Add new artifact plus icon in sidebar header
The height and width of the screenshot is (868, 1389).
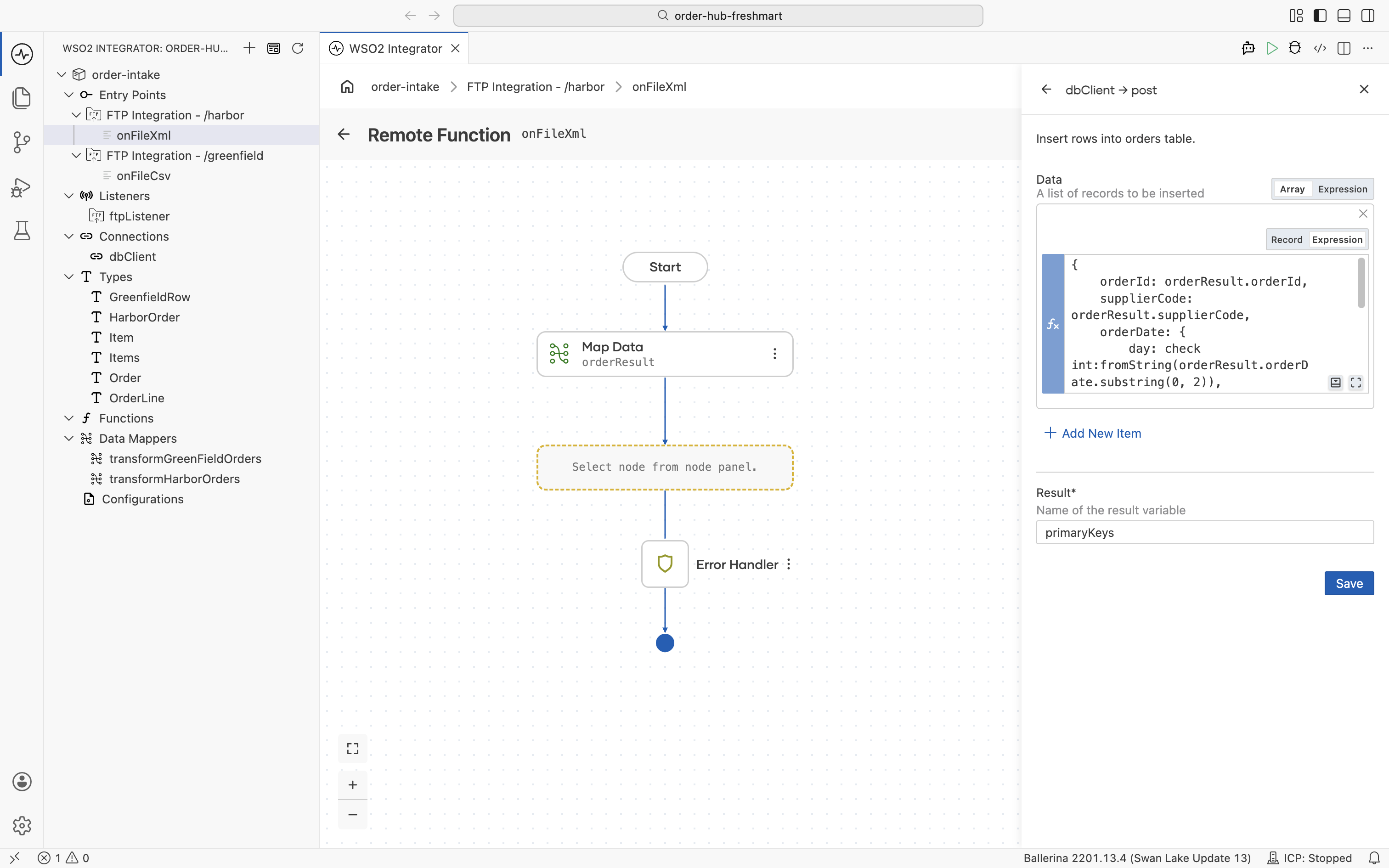[249, 48]
